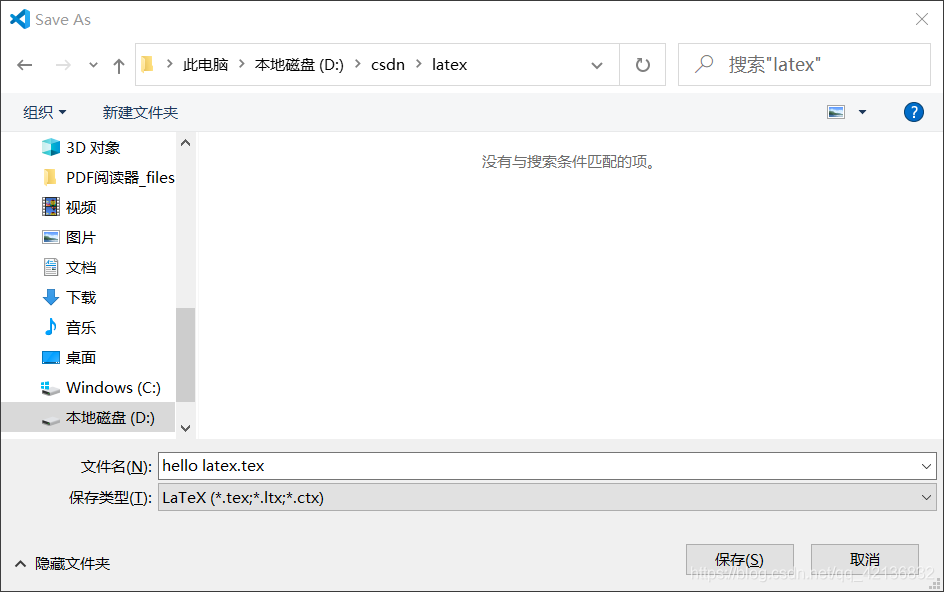Image resolution: width=944 pixels, height=592 pixels.
Task: Expand the filename dropdown arrow
Action: tap(927, 466)
